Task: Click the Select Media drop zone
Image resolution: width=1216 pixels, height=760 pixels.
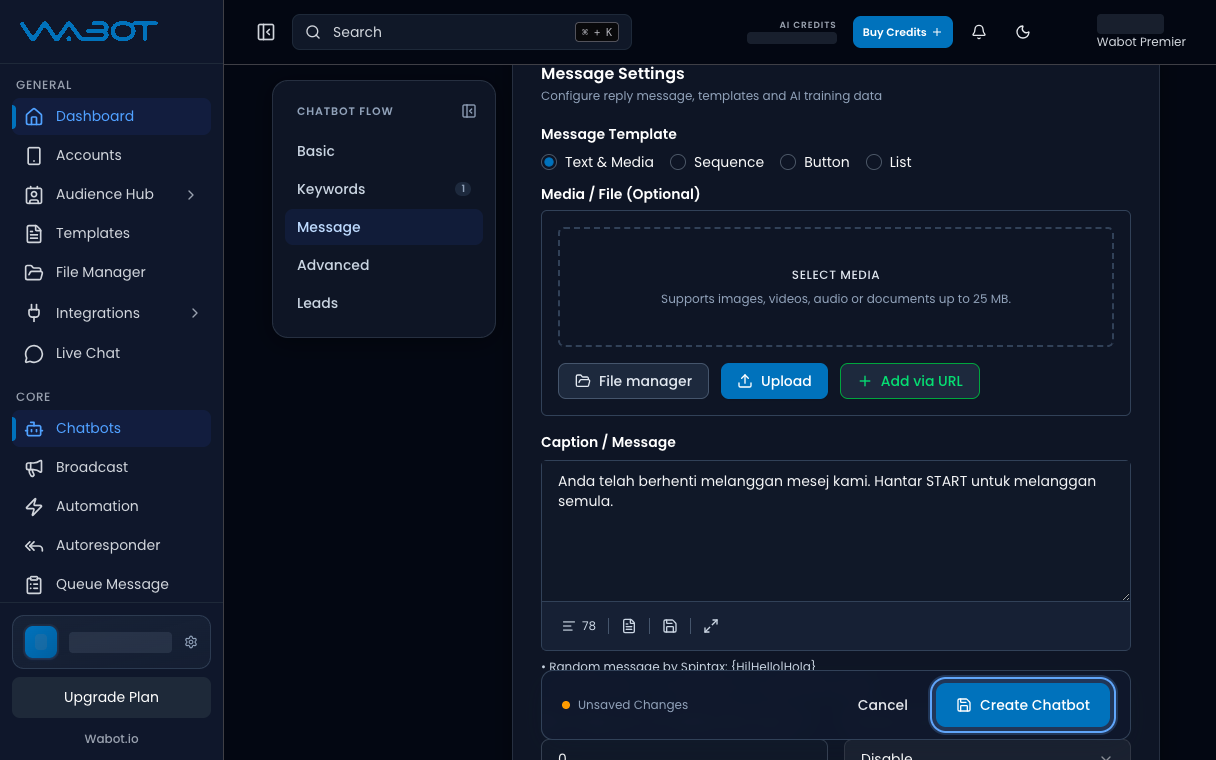Action: (x=836, y=287)
